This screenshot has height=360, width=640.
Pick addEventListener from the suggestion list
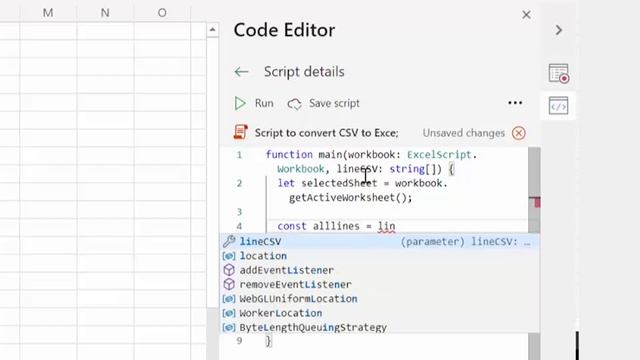point(380,270)
